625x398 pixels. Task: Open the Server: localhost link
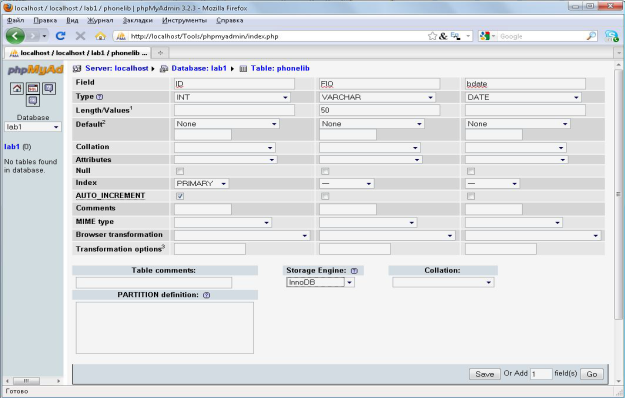(116, 69)
